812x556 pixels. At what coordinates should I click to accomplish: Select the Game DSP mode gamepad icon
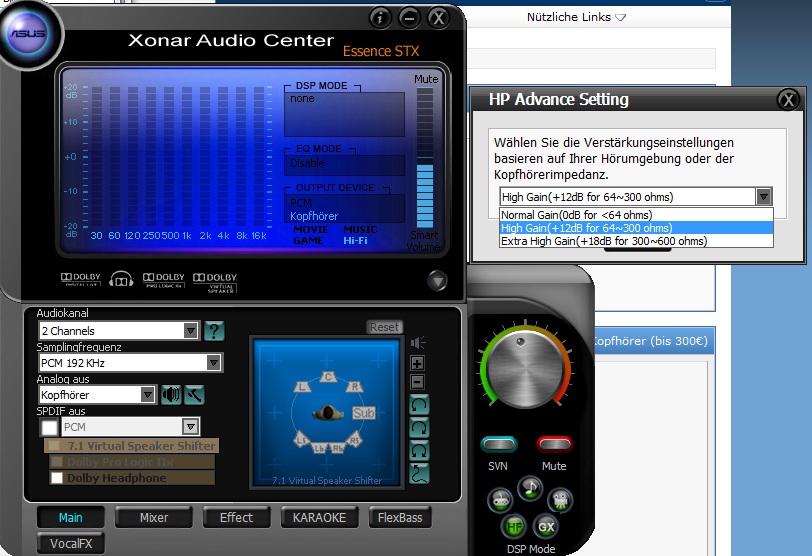500,500
